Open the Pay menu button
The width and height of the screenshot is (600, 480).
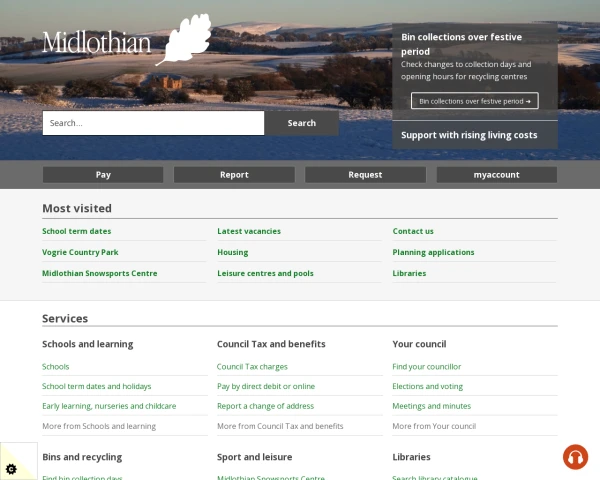[103, 175]
